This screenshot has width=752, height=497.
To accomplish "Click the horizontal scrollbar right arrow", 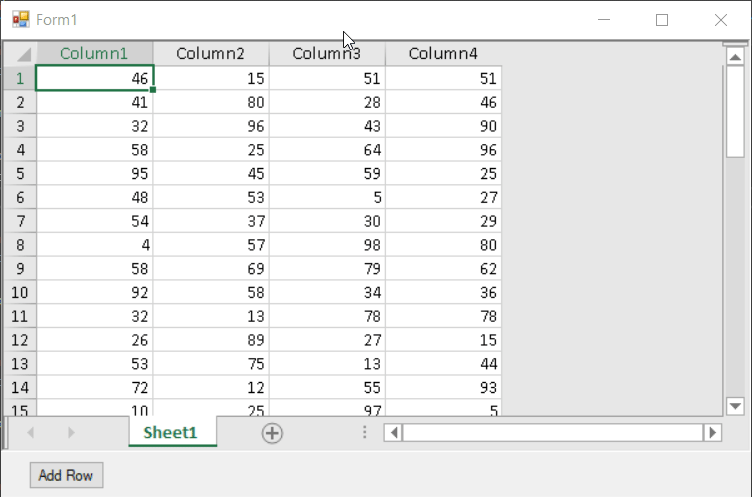I will [713, 433].
